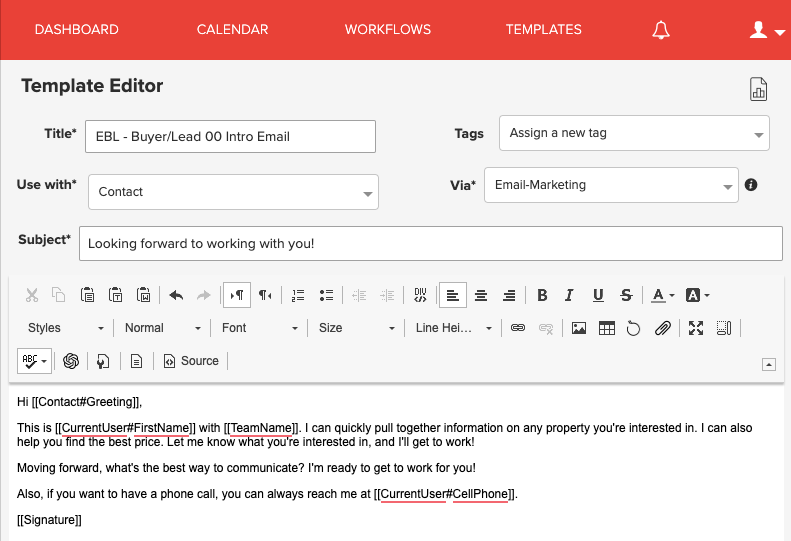Image resolution: width=791 pixels, height=541 pixels.
Task: Center align the text
Action: (481, 295)
